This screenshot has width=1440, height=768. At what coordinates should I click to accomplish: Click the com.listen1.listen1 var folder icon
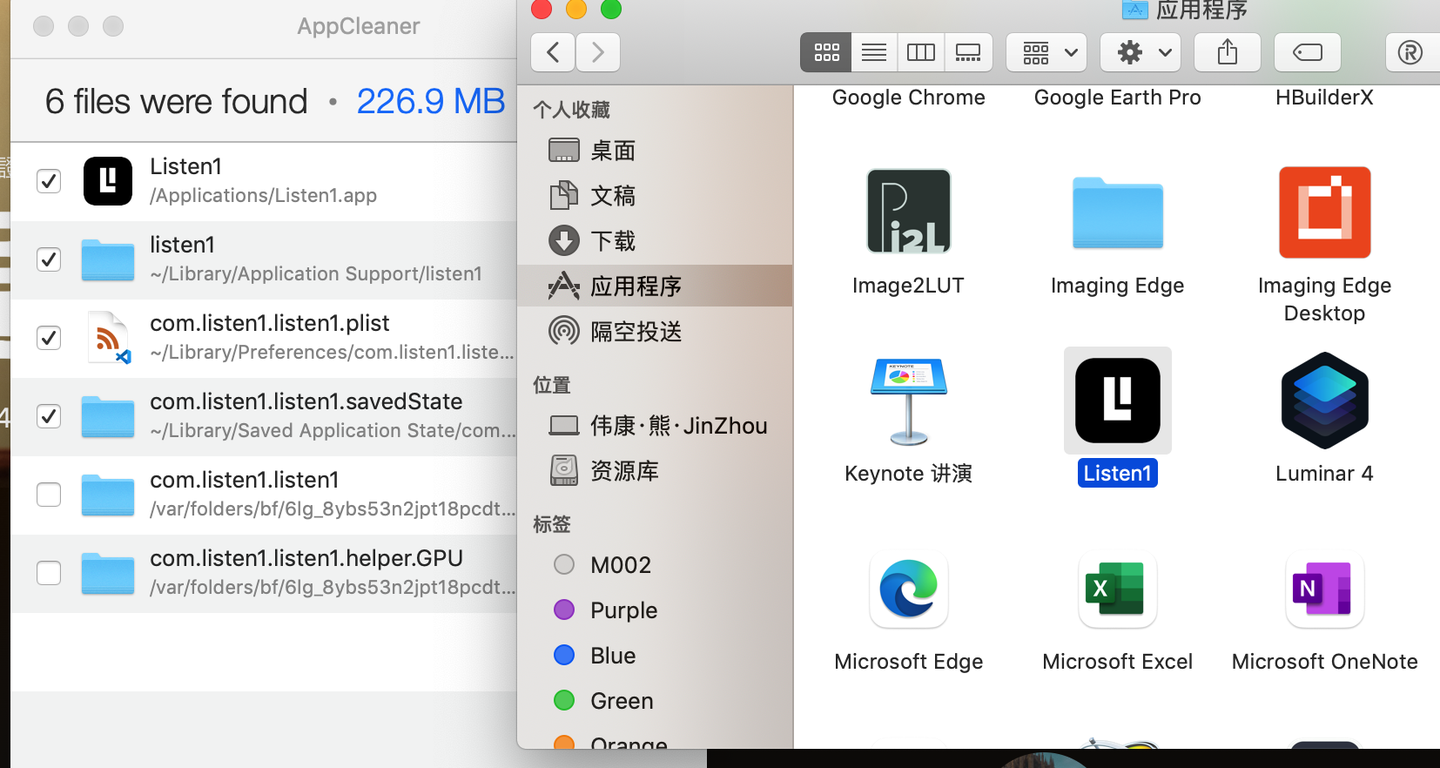[x=108, y=494]
